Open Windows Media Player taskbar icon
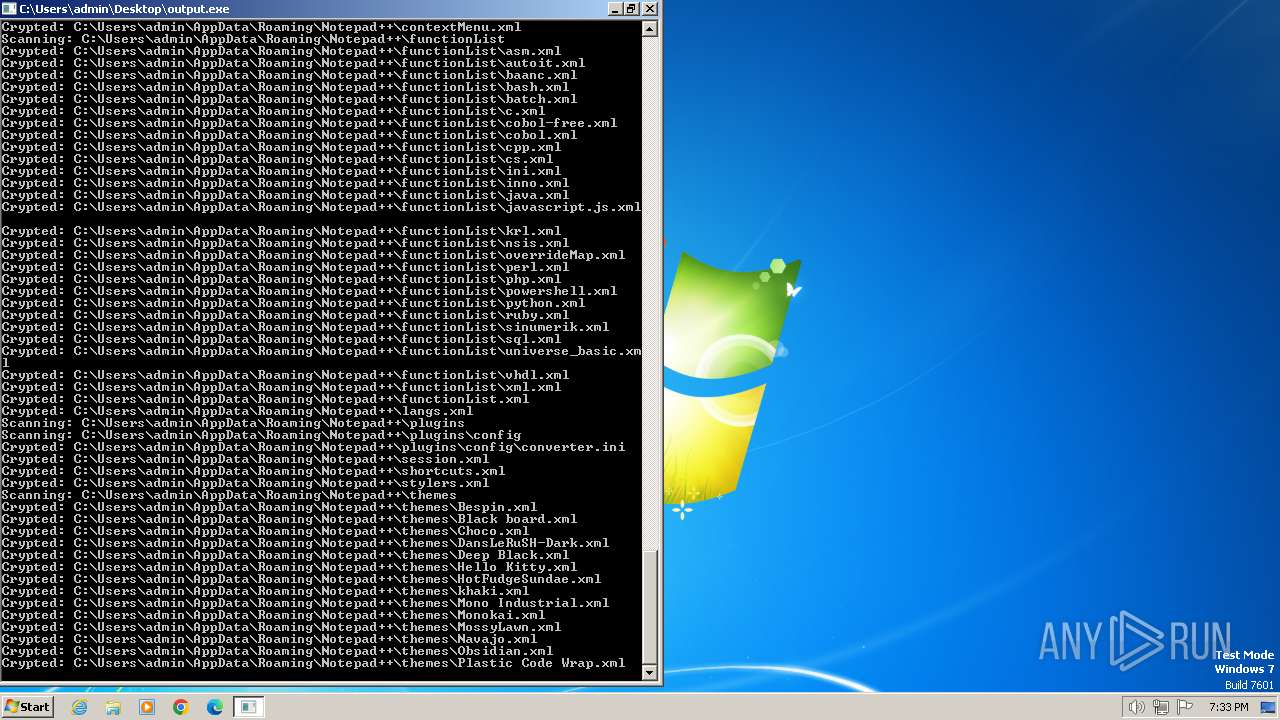 [x=147, y=707]
